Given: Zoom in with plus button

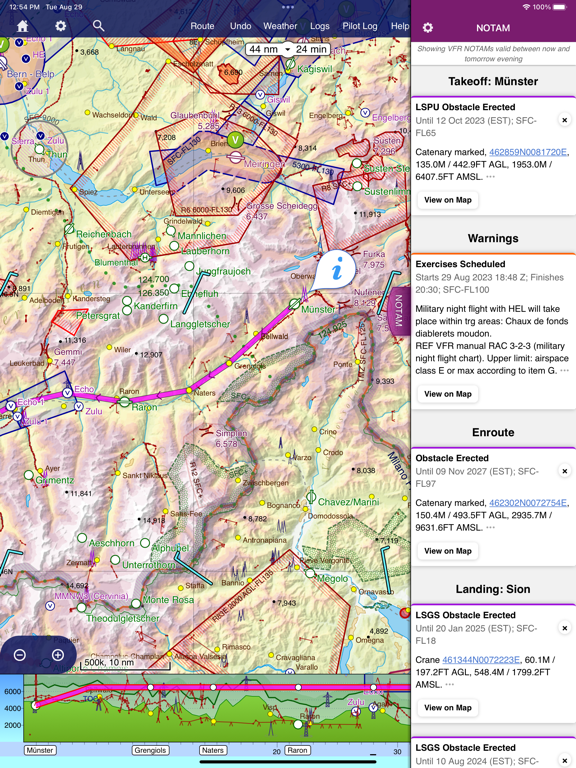Looking at the screenshot, I should [58, 655].
